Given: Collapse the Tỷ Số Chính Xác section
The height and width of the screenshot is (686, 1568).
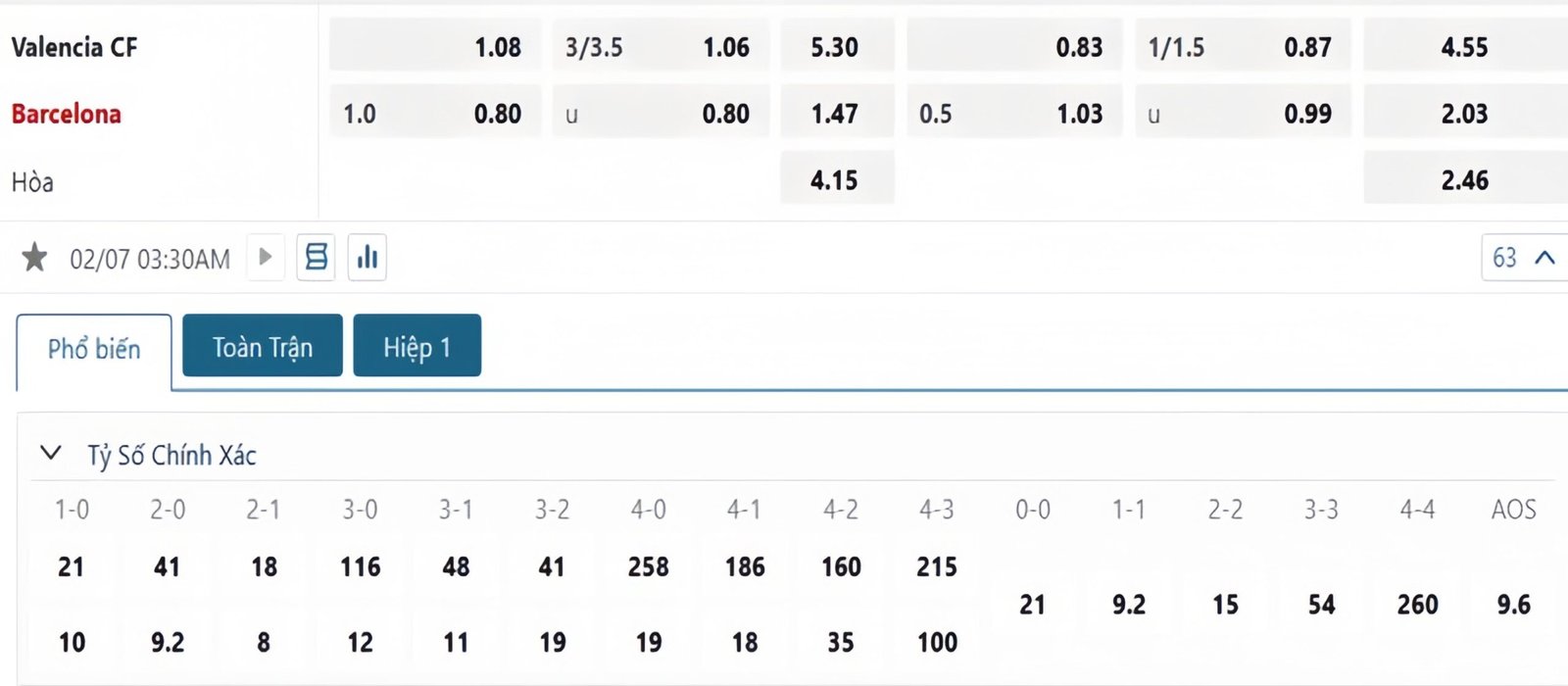Looking at the screenshot, I should click(x=50, y=454).
